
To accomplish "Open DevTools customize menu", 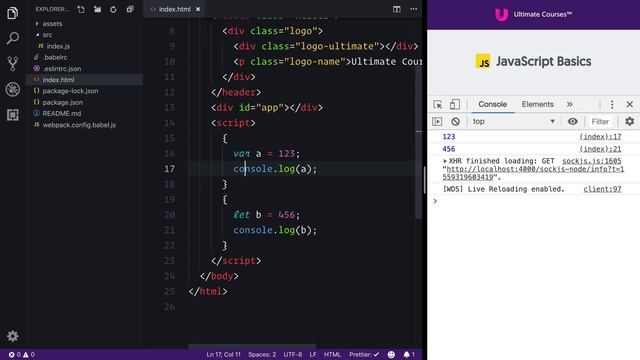I will (612, 104).
